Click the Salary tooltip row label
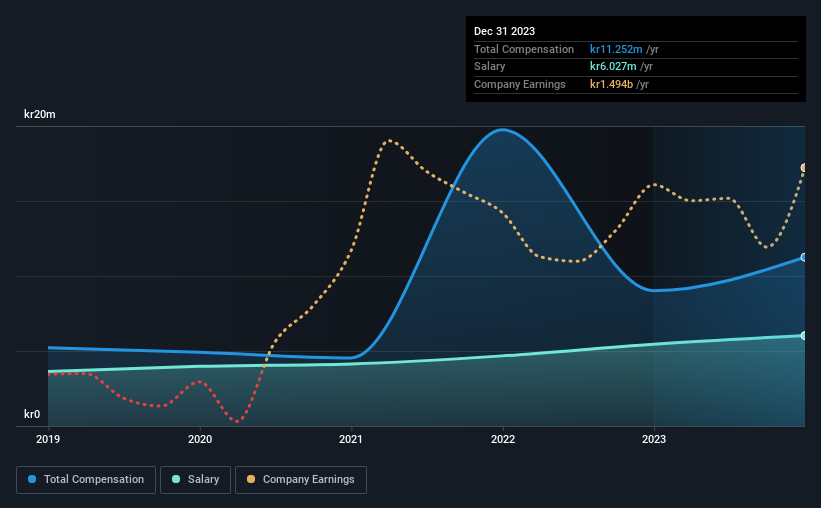Viewport: 821px width, 508px height. coord(490,67)
